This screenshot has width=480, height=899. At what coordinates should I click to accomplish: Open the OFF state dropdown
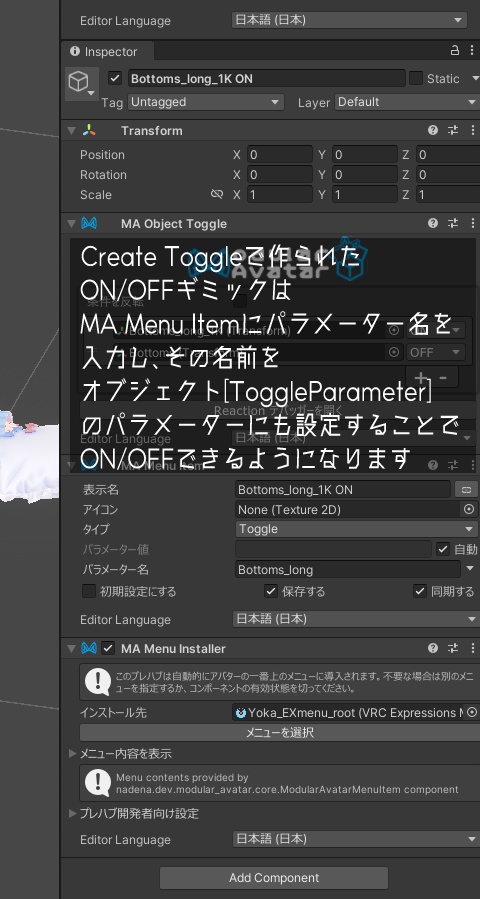click(x=436, y=352)
